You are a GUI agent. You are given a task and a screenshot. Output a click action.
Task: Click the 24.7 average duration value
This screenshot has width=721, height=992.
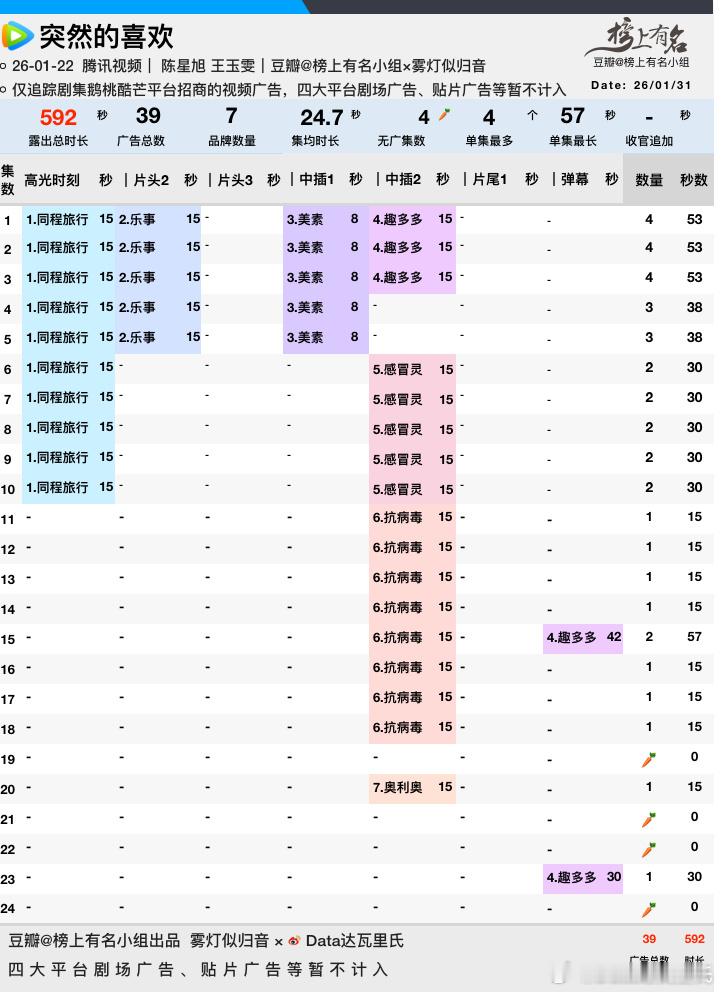[321, 117]
